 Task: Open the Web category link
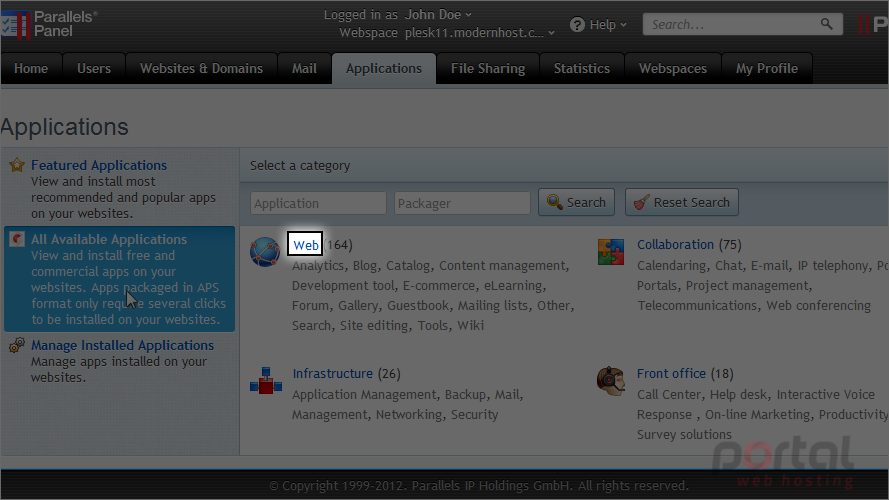(x=306, y=245)
